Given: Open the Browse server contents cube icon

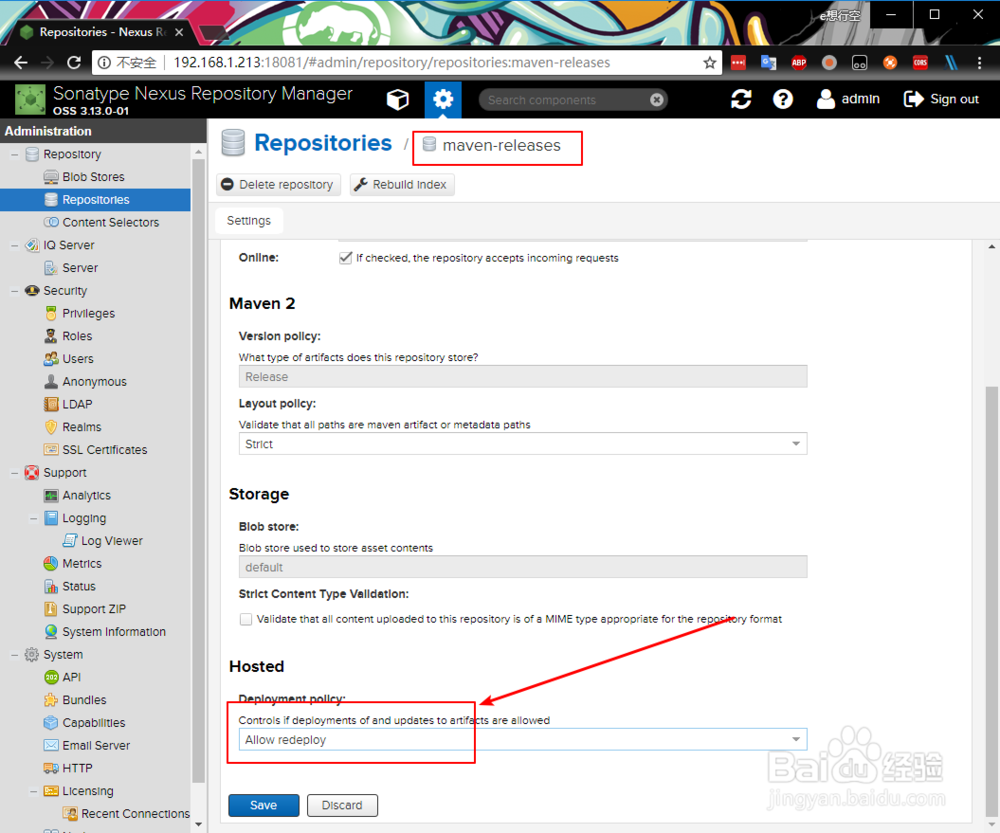Looking at the screenshot, I should (x=397, y=99).
